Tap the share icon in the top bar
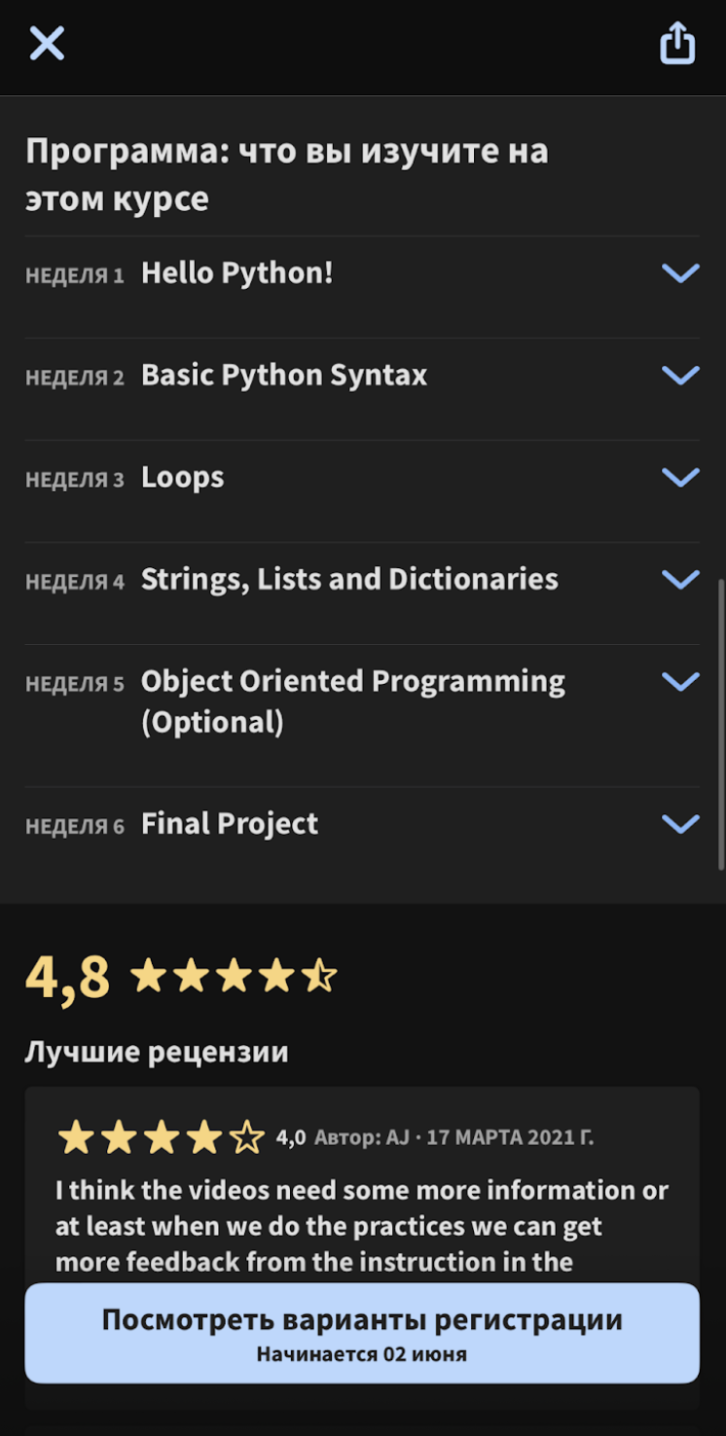Screen dimensions: 726x1436 [678, 44]
